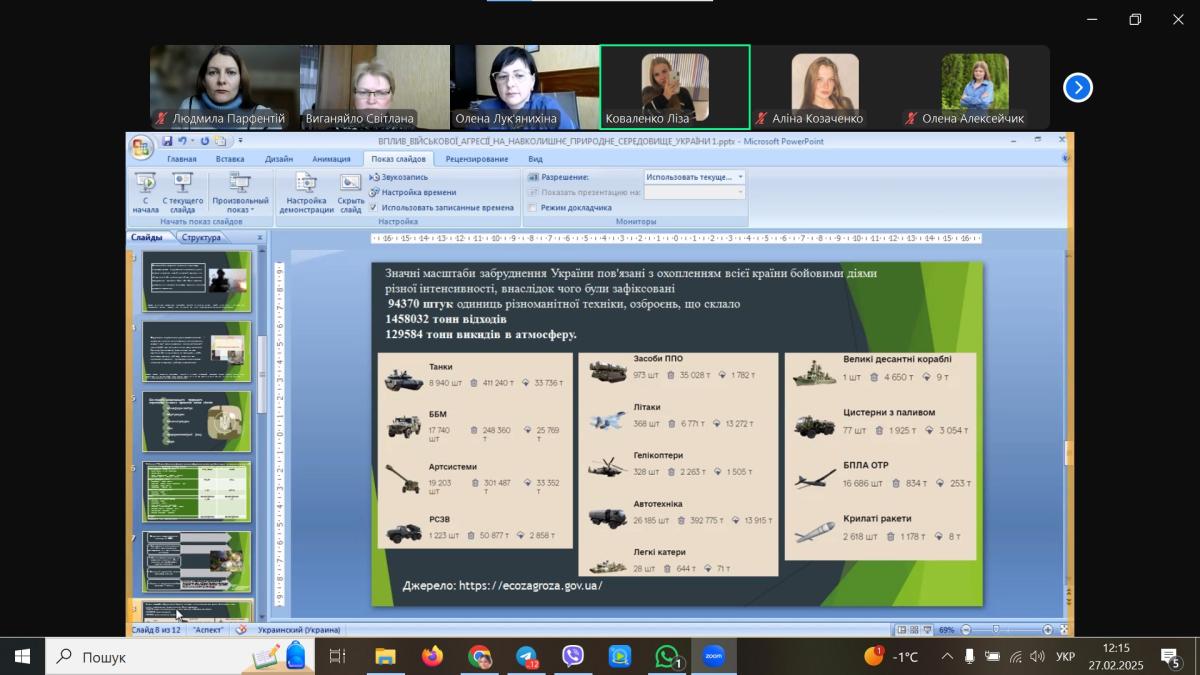The height and width of the screenshot is (675, 1200).
Task: Start slideshow from current slide (С текущего слайда)
Action: (182, 192)
